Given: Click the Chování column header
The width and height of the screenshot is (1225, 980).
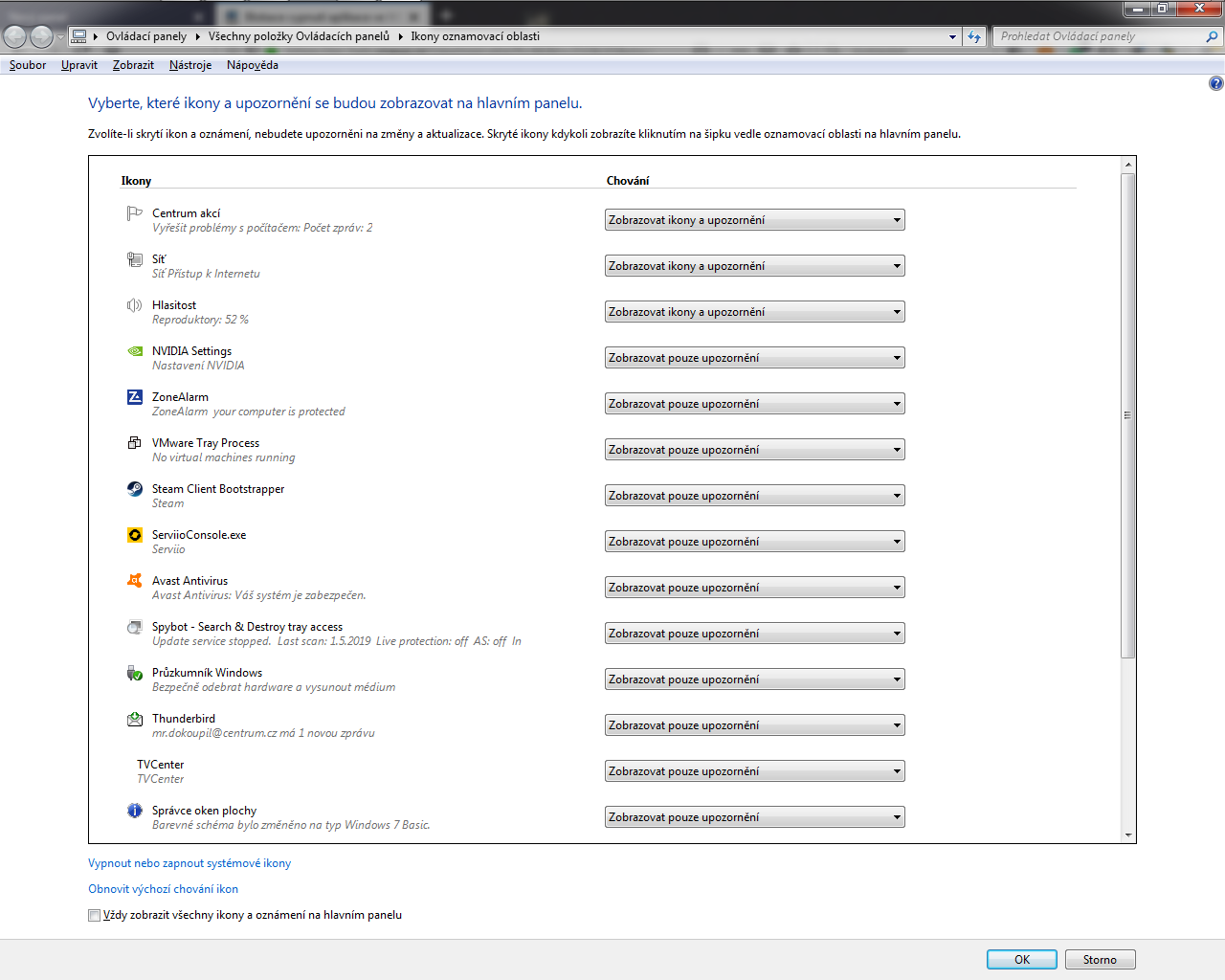Looking at the screenshot, I should point(628,181).
